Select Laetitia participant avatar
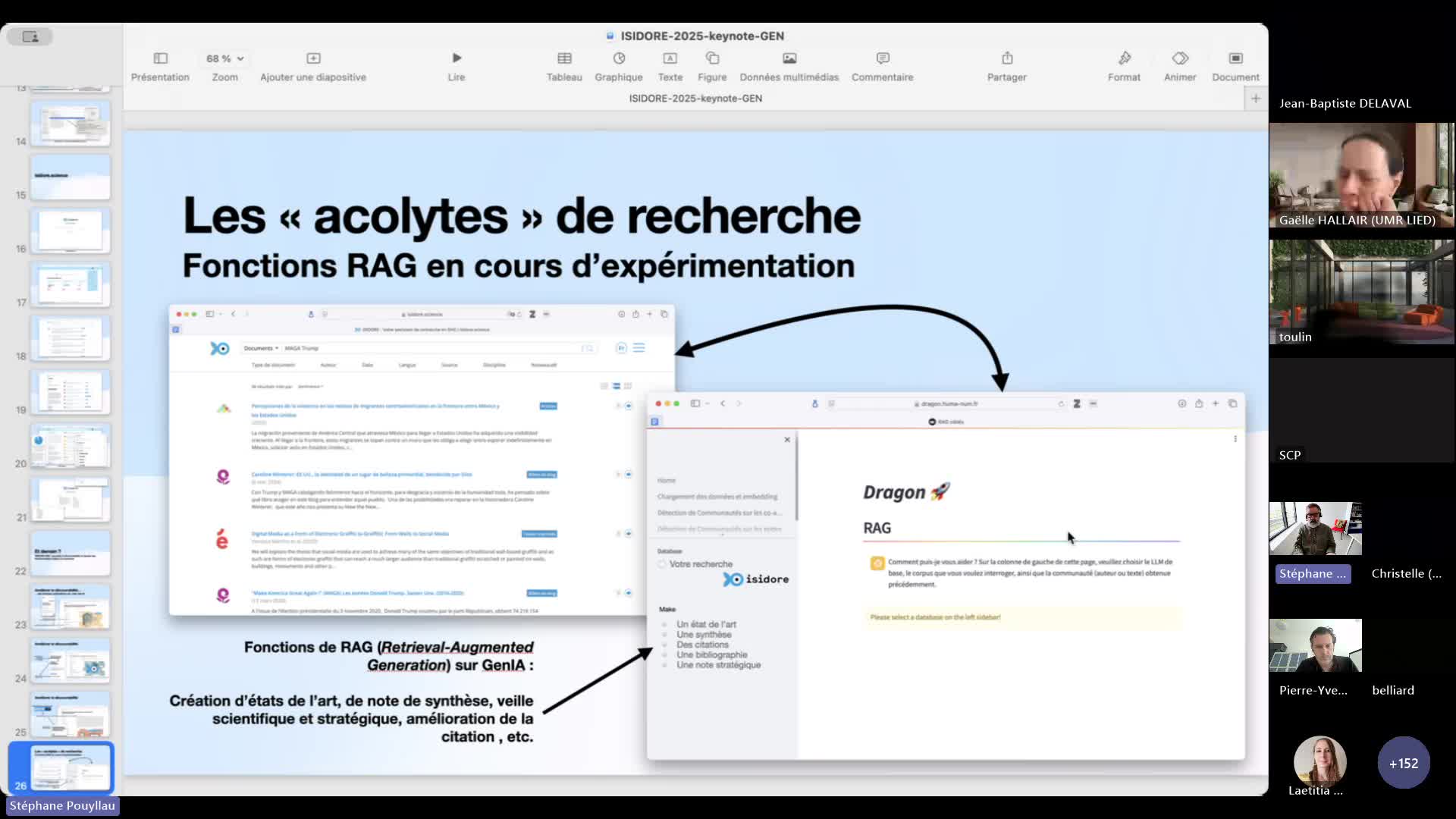Screen dimensions: 1456x819 [1320, 761]
